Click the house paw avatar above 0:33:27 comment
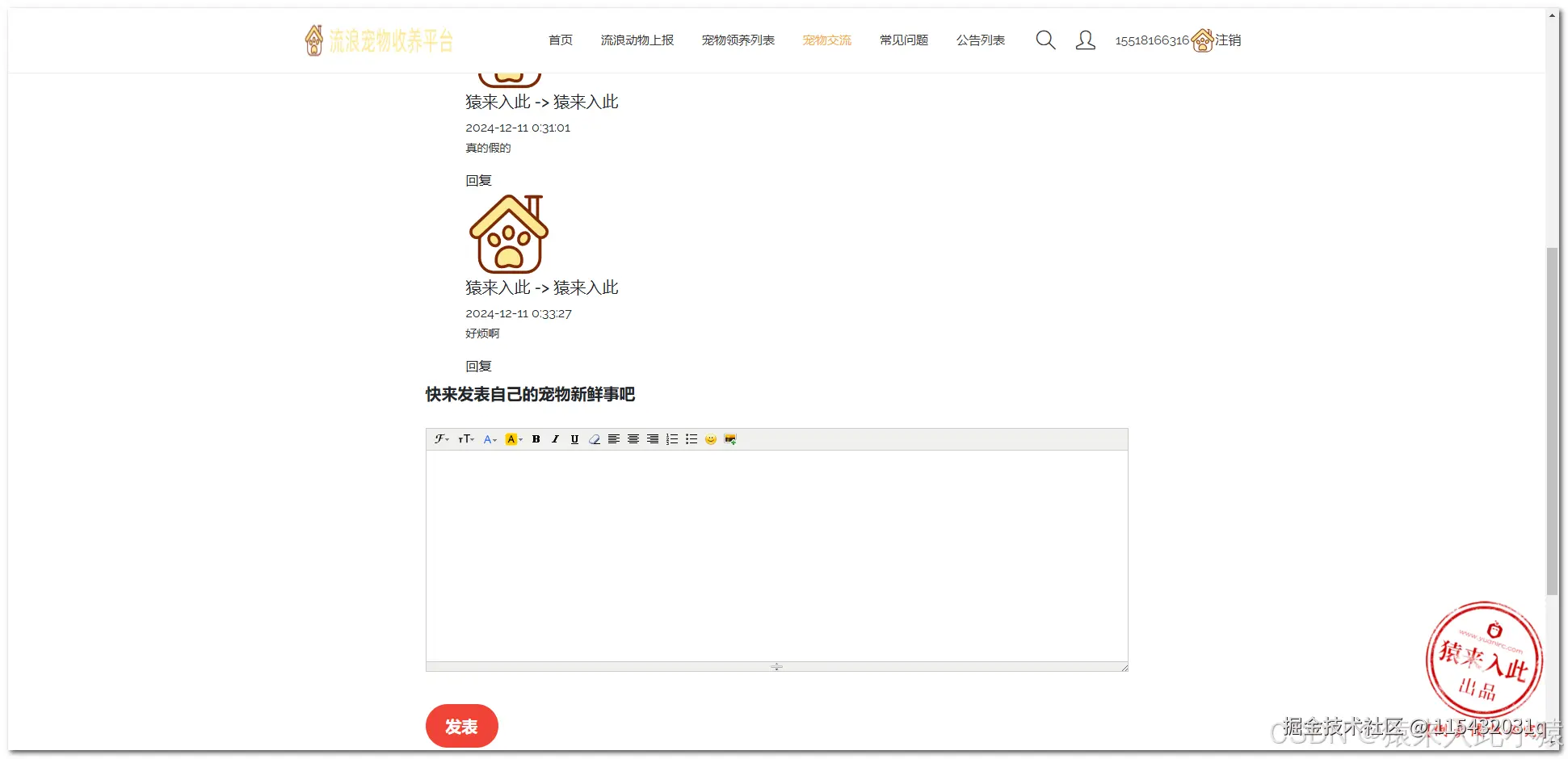The image size is (1568, 759). point(509,234)
